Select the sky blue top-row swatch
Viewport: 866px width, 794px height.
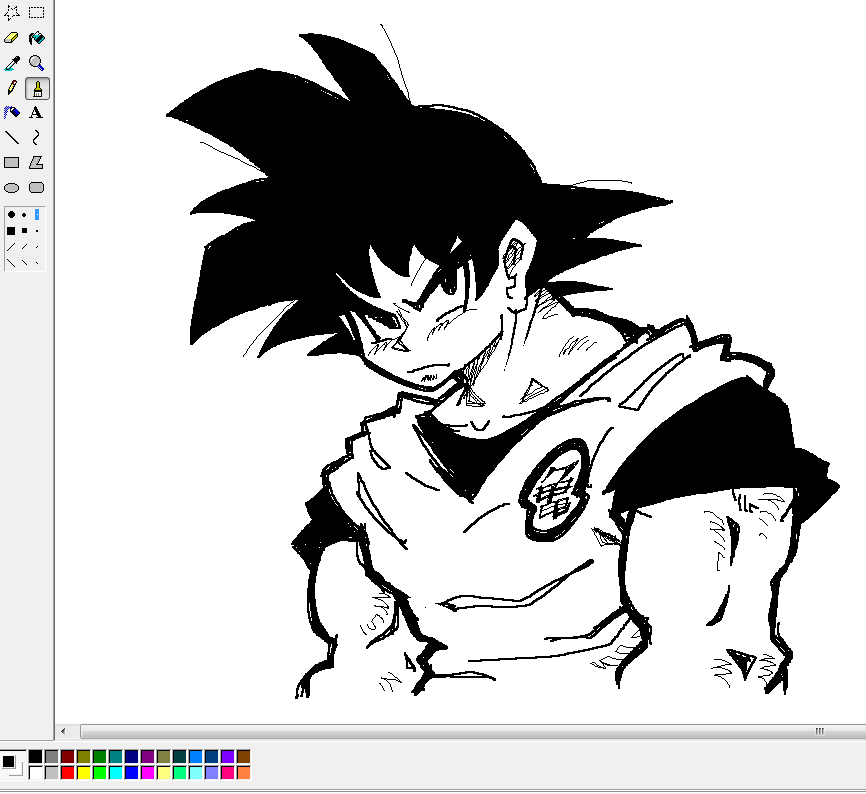click(196, 756)
